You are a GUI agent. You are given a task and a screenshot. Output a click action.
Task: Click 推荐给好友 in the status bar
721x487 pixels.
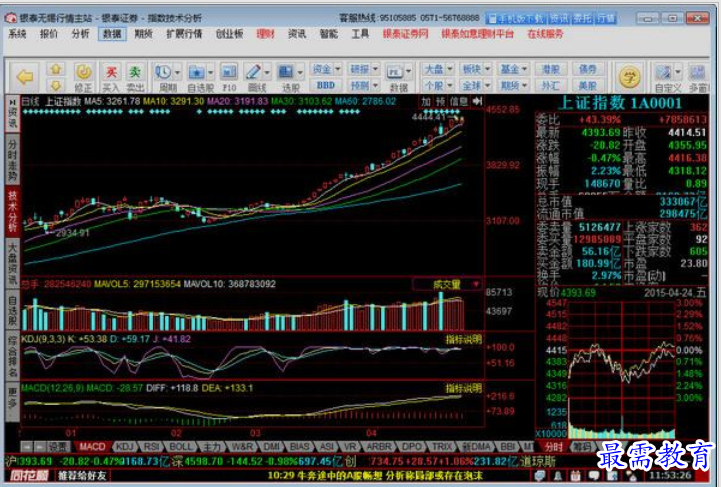click(x=82, y=476)
